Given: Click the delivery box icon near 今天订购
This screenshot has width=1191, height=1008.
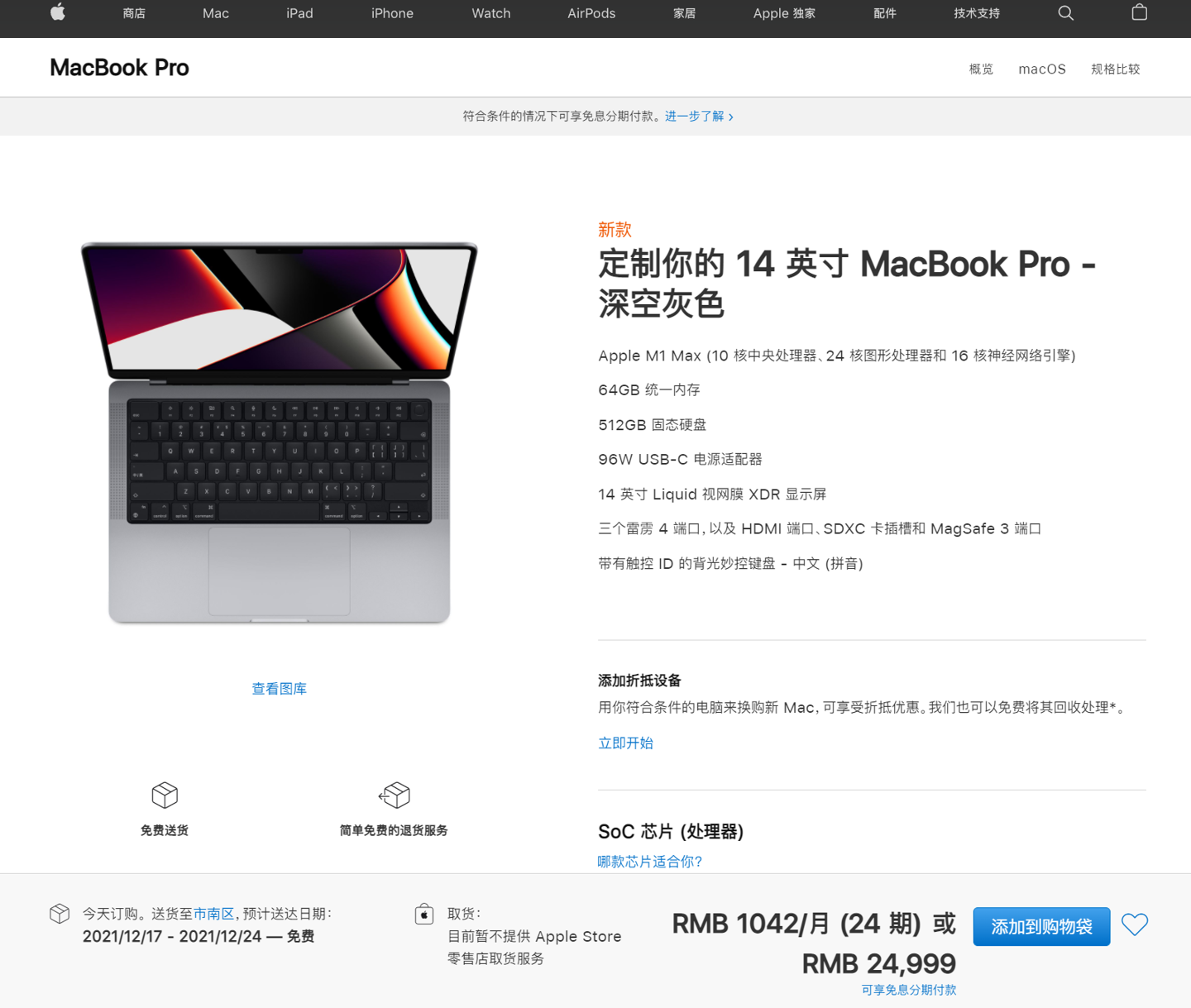Looking at the screenshot, I should click(x=60, y=914).
